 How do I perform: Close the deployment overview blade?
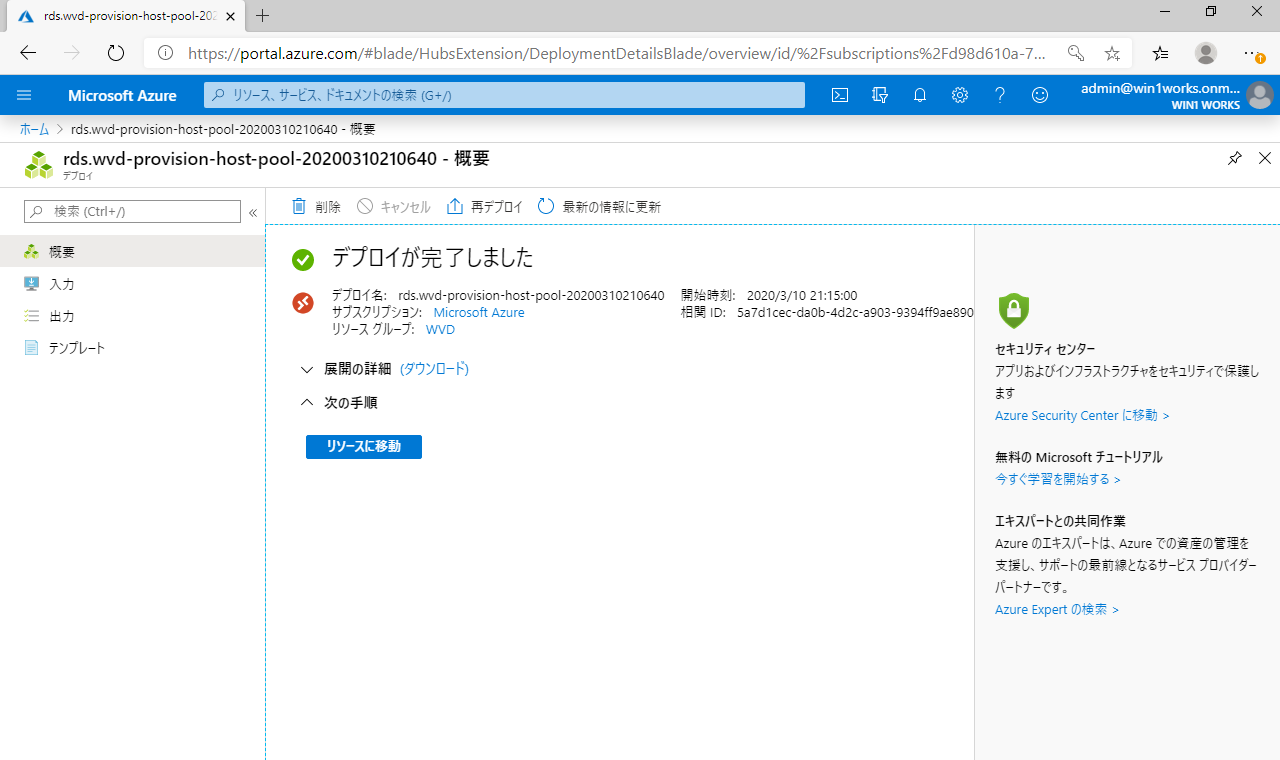1264,158
